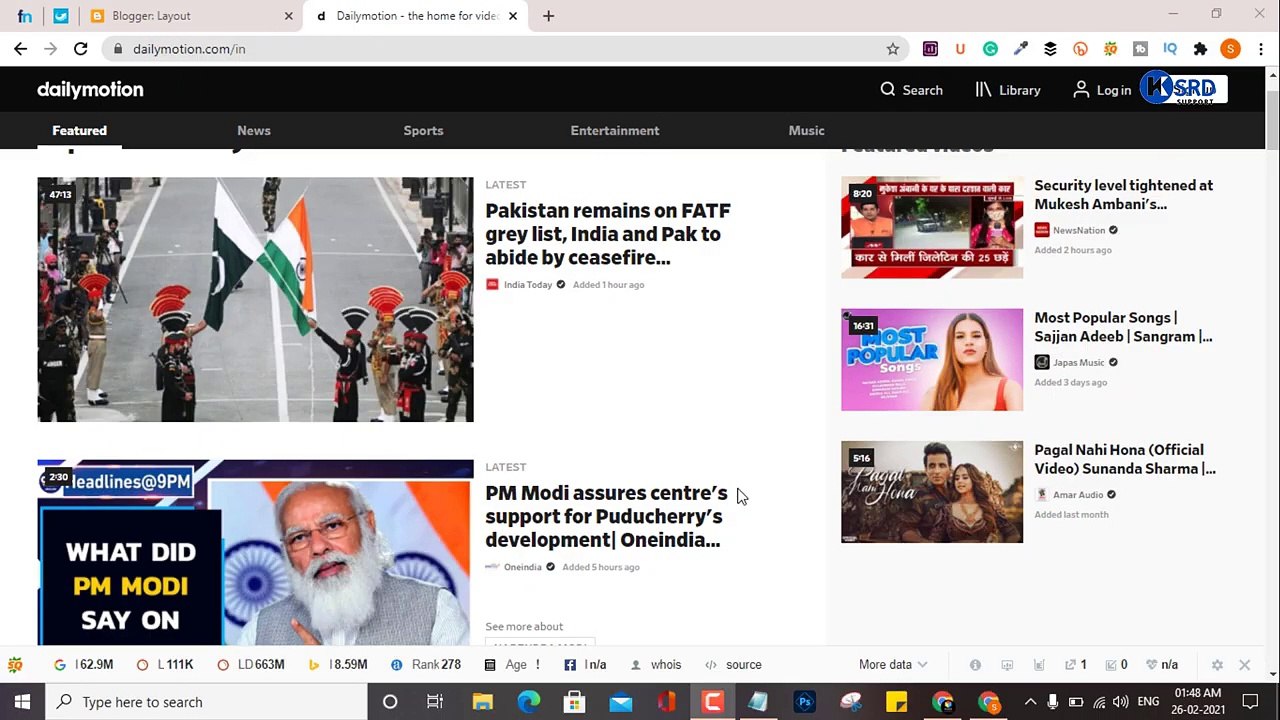The height and width of the screenshot is (720, 1280).
Task: Launch Microsoft Edge from the taskbar
Action: click(528, 702)
